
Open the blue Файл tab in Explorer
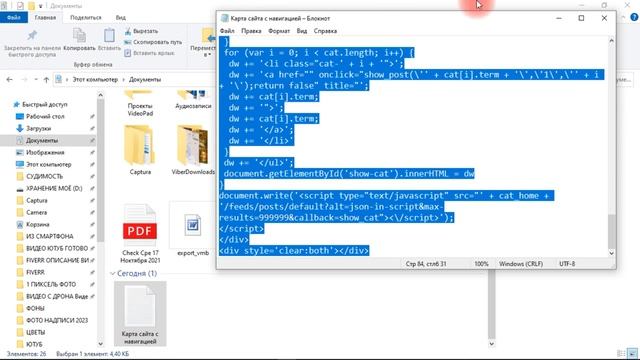coord(14,18)
